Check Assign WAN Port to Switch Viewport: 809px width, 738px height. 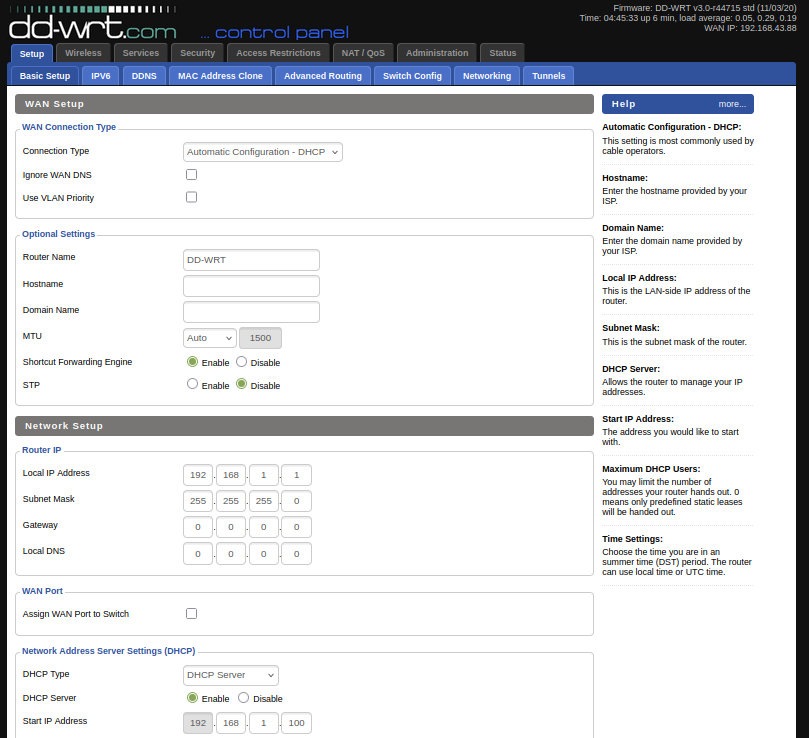point(191,614)
